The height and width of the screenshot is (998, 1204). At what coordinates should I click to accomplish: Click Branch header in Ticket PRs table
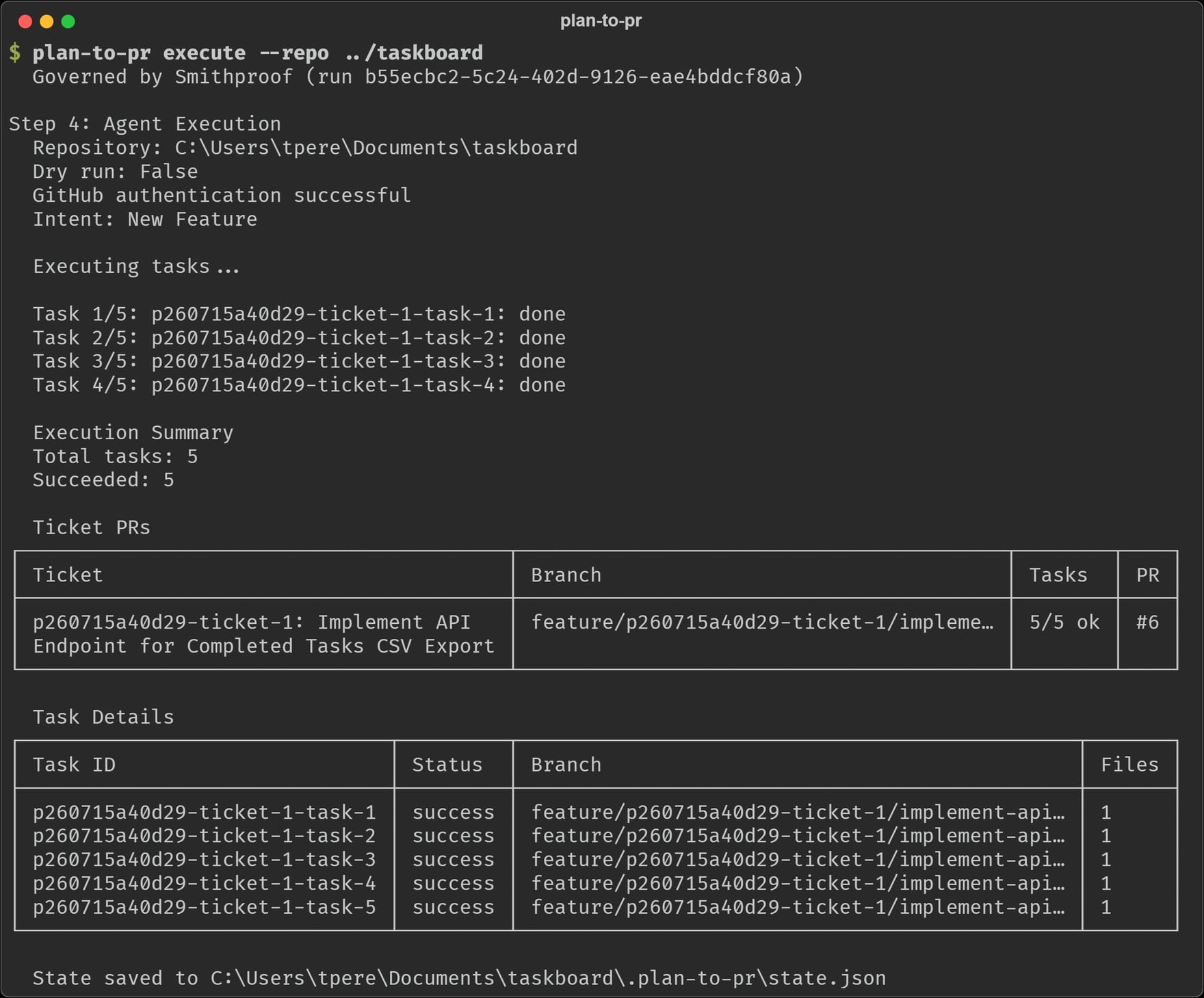pyautogui.click(x=566, y=575)
